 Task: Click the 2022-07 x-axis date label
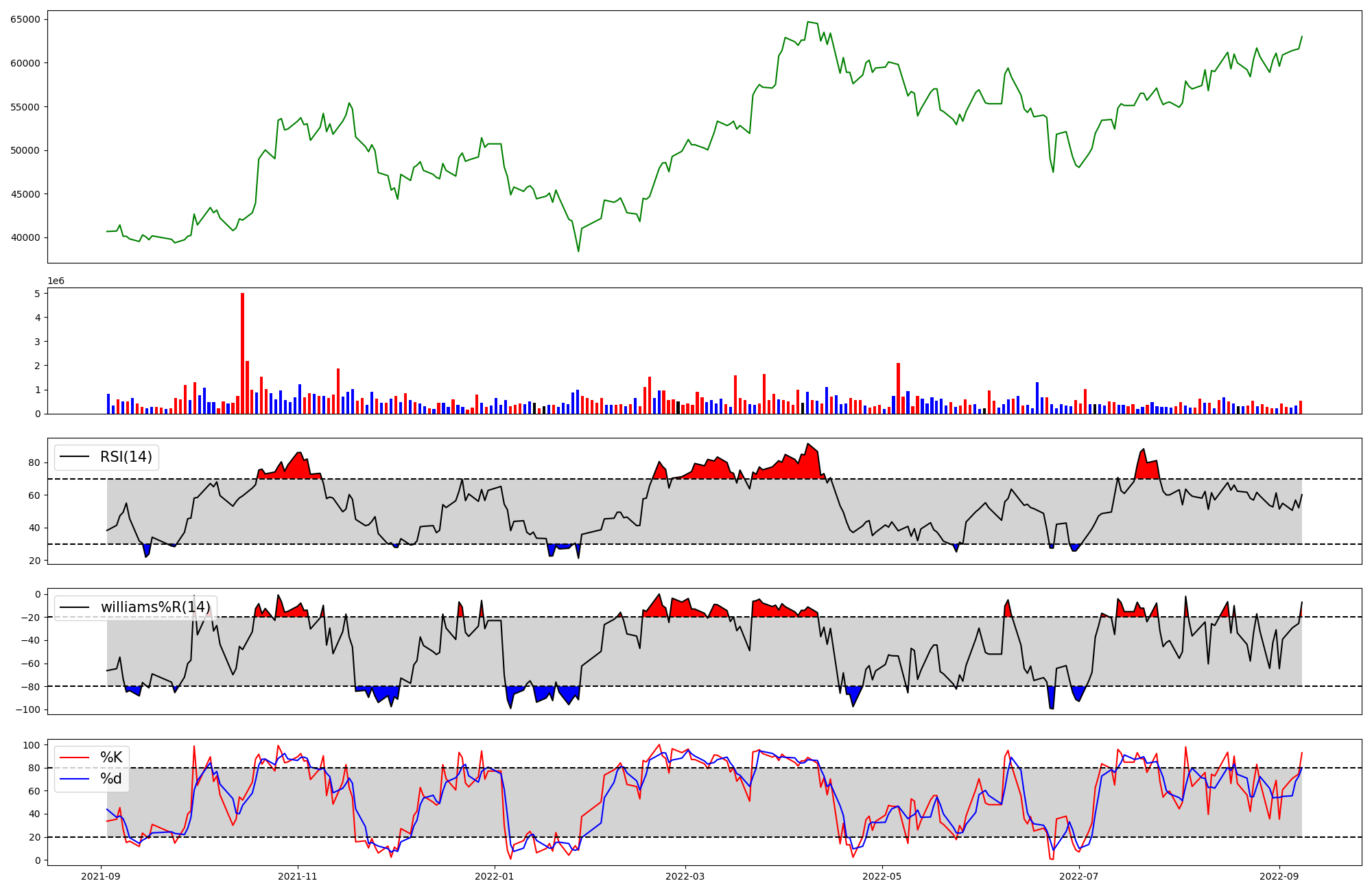(1079, 876)
